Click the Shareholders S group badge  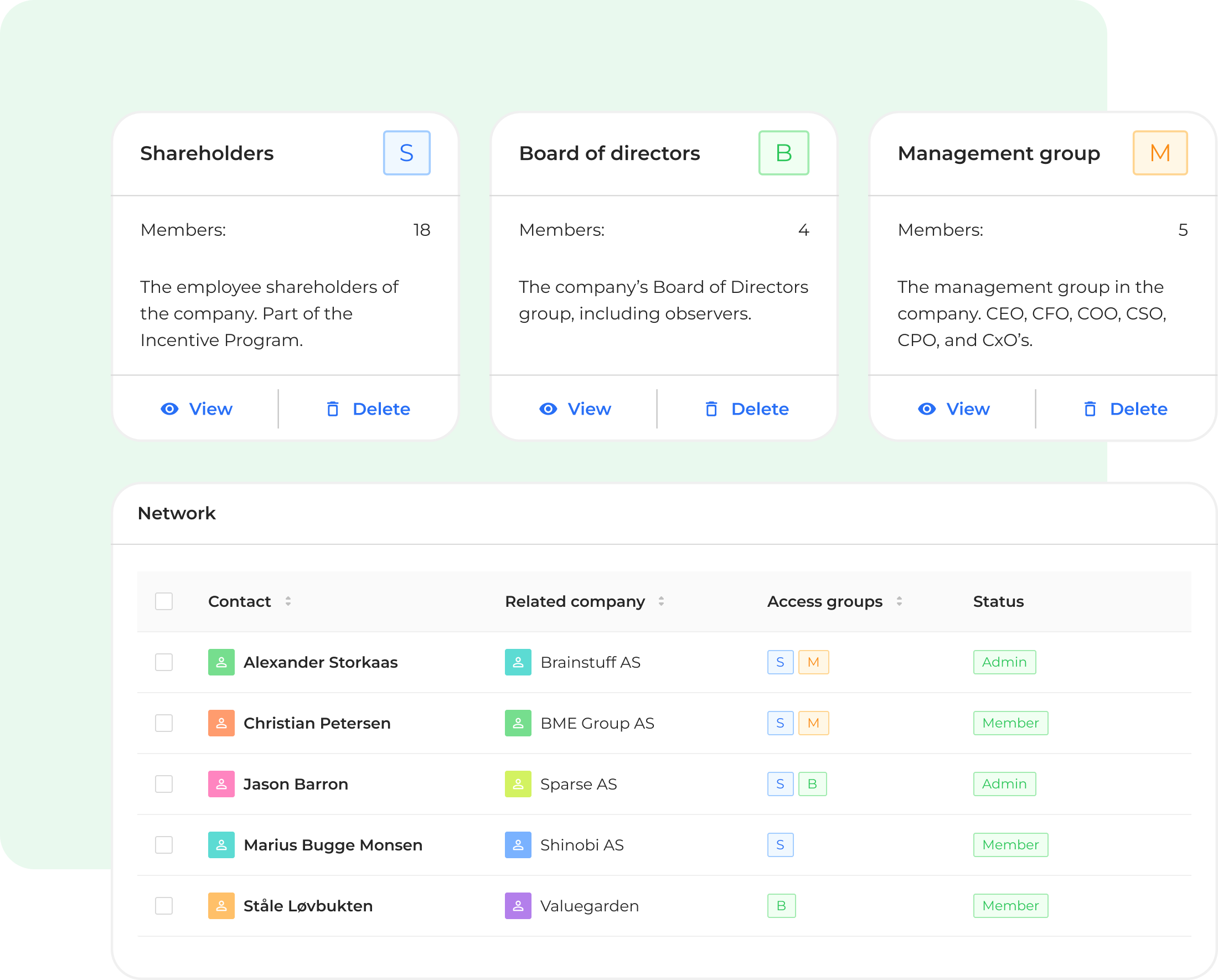click(406, 153)
